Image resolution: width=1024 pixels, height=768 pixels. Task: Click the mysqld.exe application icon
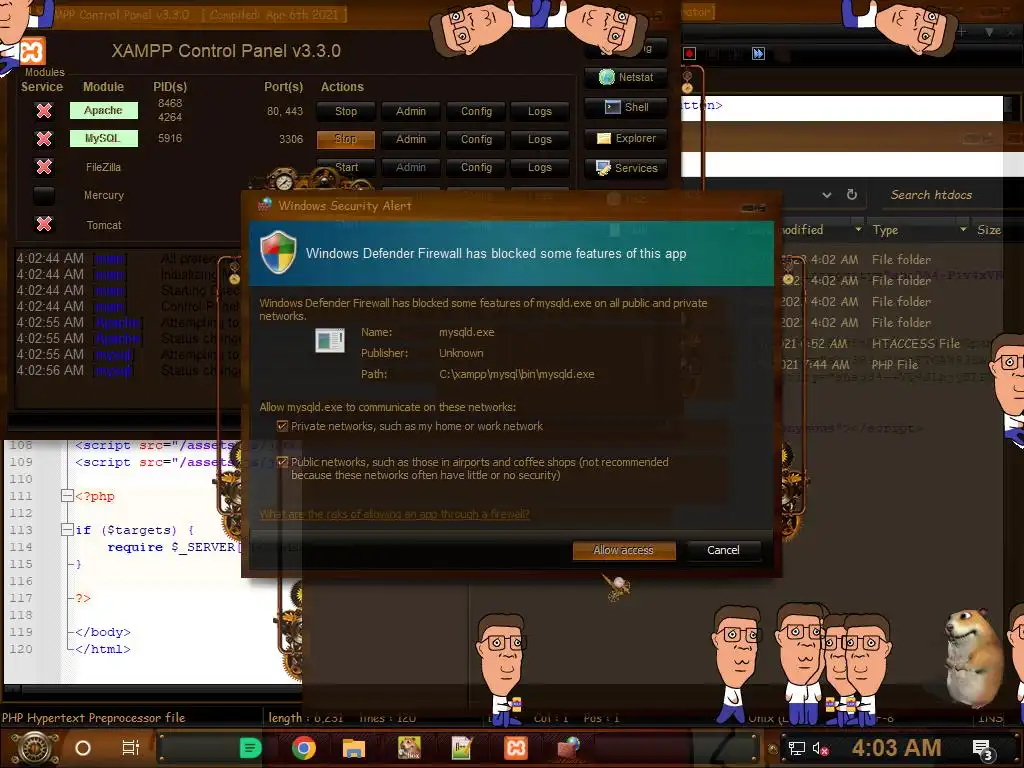(x=330, y=340)
